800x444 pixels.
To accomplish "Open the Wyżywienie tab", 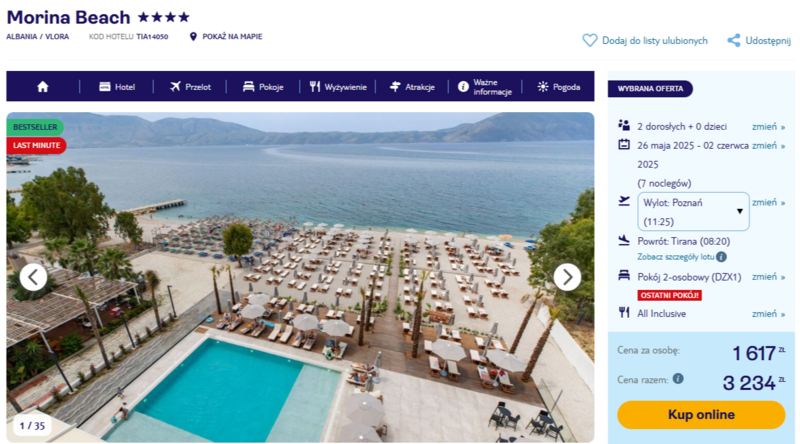I will click(338, 87).
